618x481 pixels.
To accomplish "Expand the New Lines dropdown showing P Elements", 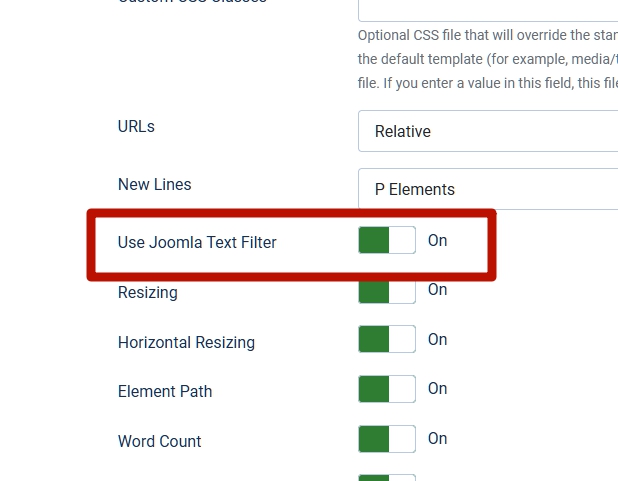I will (488, 189).
